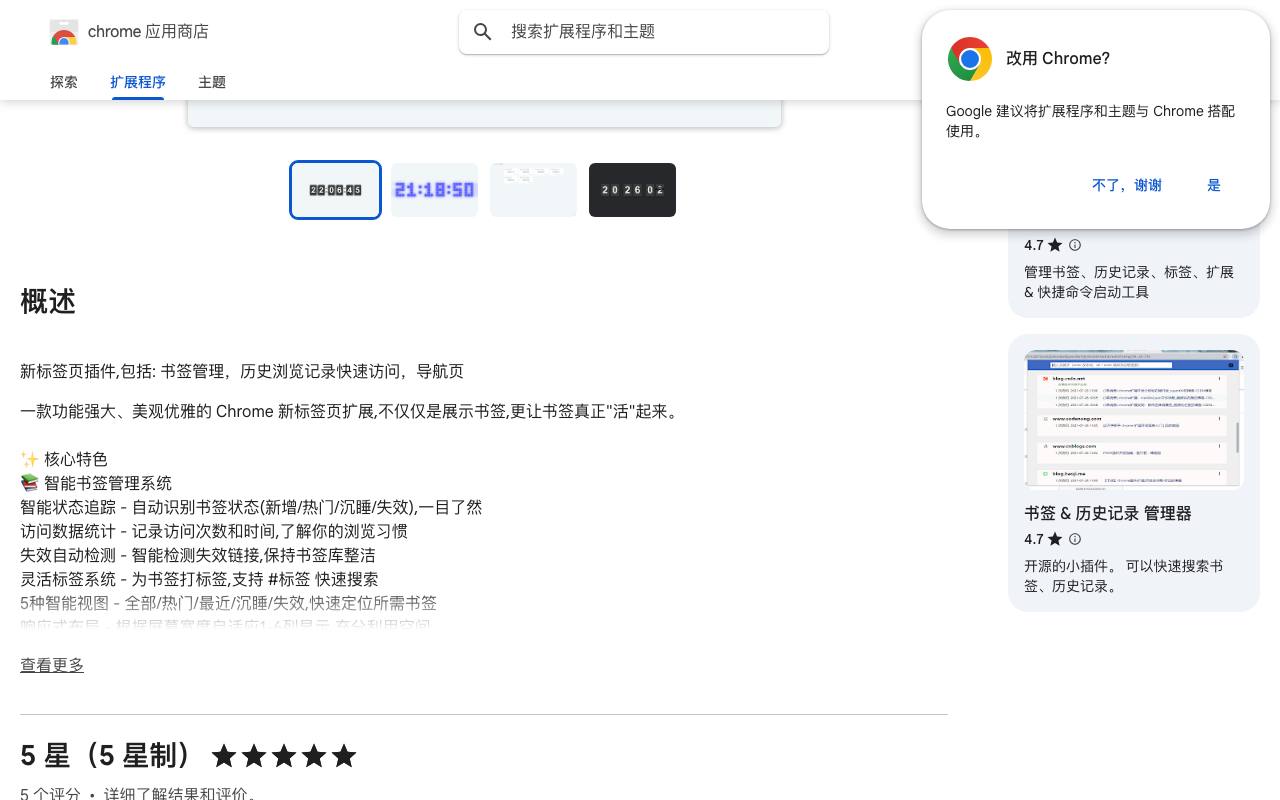This screenshot has width=1280, height=800.
Task: Click the 访问数据统计 feature line
Action: point(214,531)
